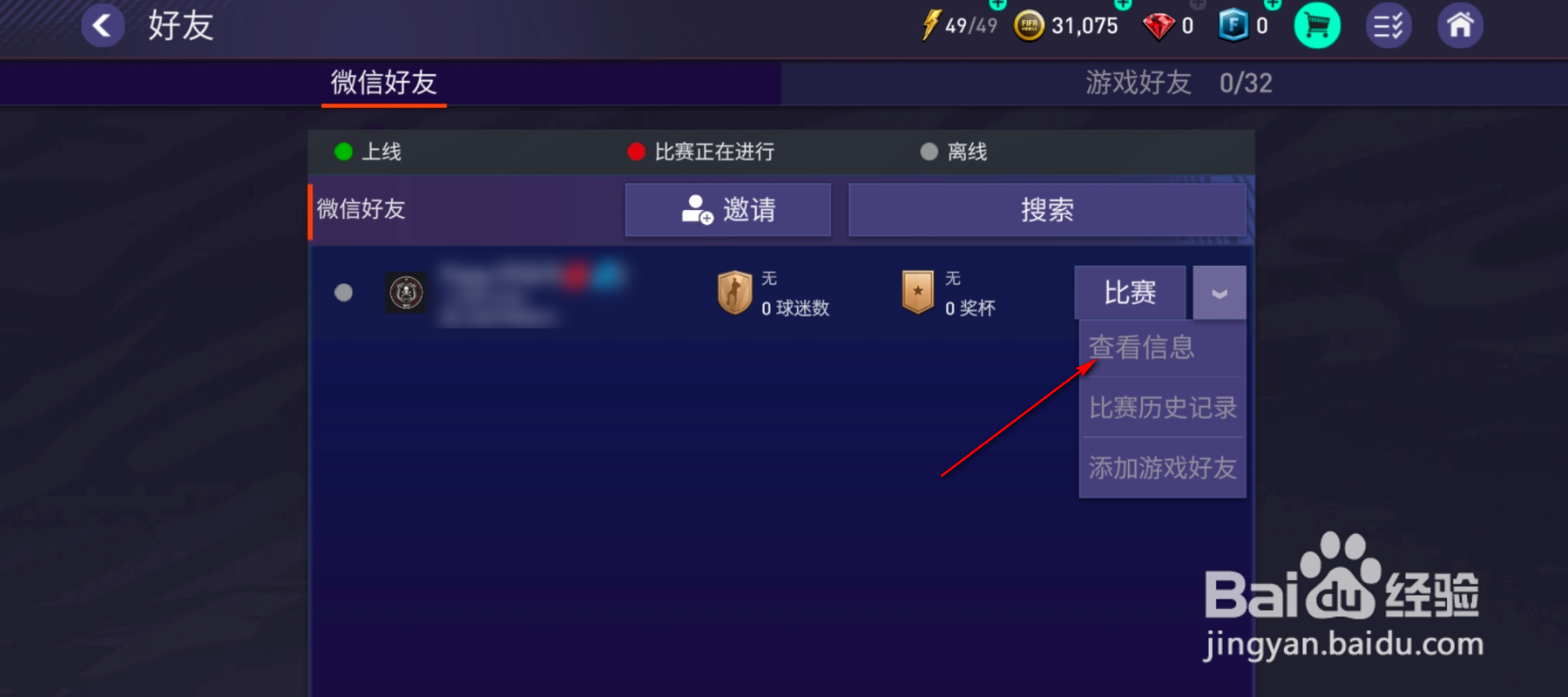Tap the red gem currency icon
Screen dimensions: 1568x697
[1158, 26]
